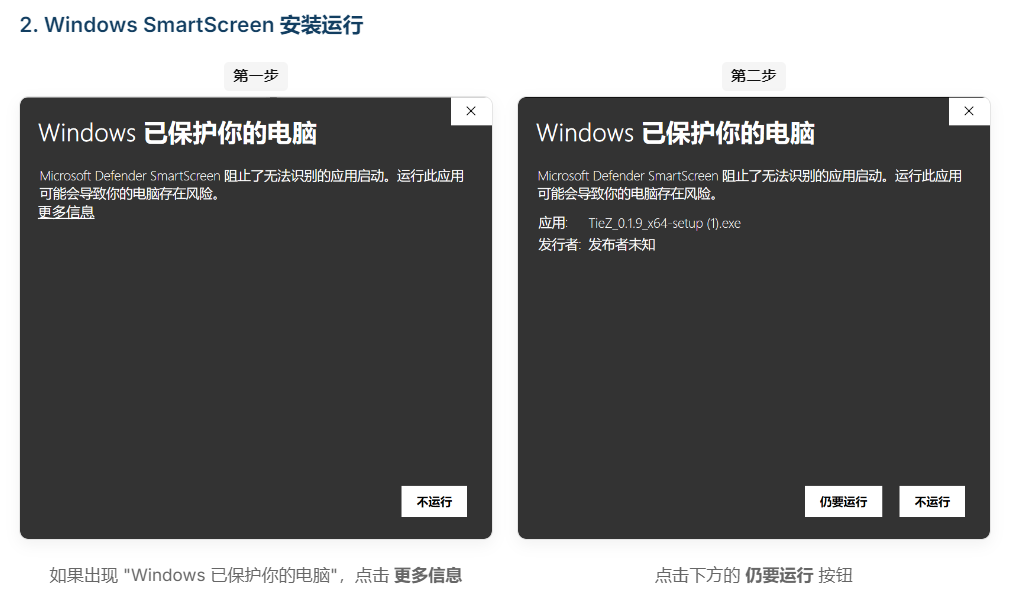
Task: Click caption 点击下方的 仍要运行 按钮
Action: click(x=753, y=575)
